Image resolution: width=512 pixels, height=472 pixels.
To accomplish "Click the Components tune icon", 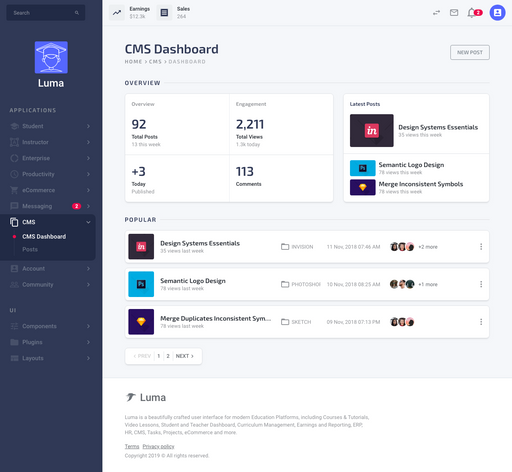I will point(14,326).
